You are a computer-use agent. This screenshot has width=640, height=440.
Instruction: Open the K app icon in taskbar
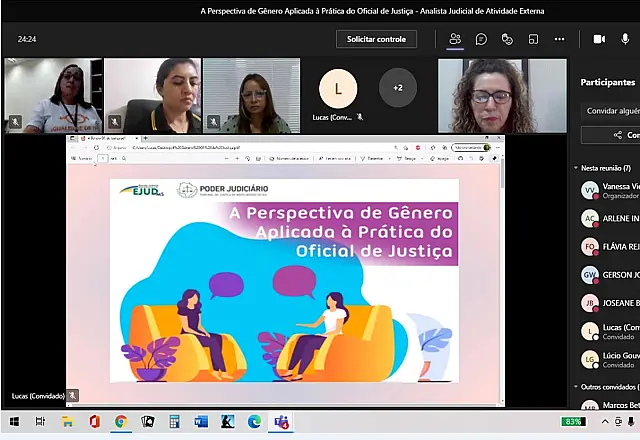coord(227,422)
